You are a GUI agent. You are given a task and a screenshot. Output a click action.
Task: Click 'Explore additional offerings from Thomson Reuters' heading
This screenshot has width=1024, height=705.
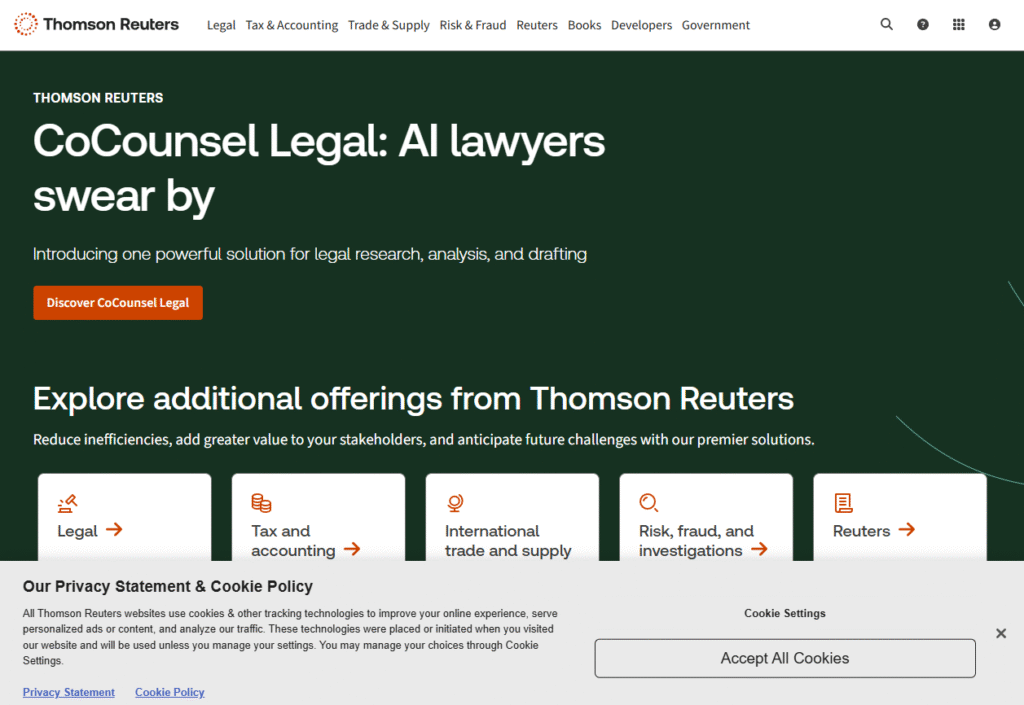click(413, 399)
